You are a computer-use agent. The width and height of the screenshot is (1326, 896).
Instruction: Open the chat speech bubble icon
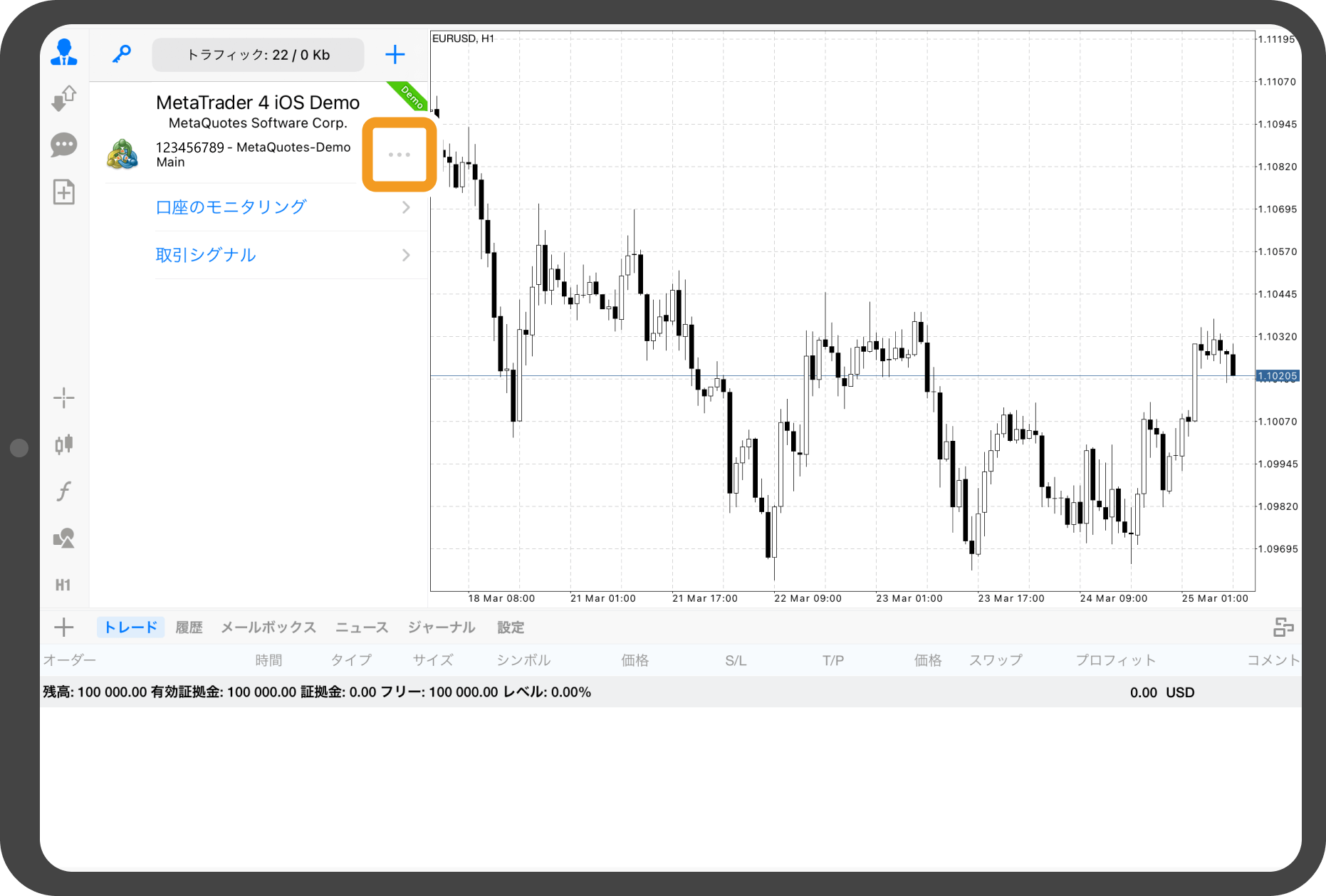click(x=64, y=145)
